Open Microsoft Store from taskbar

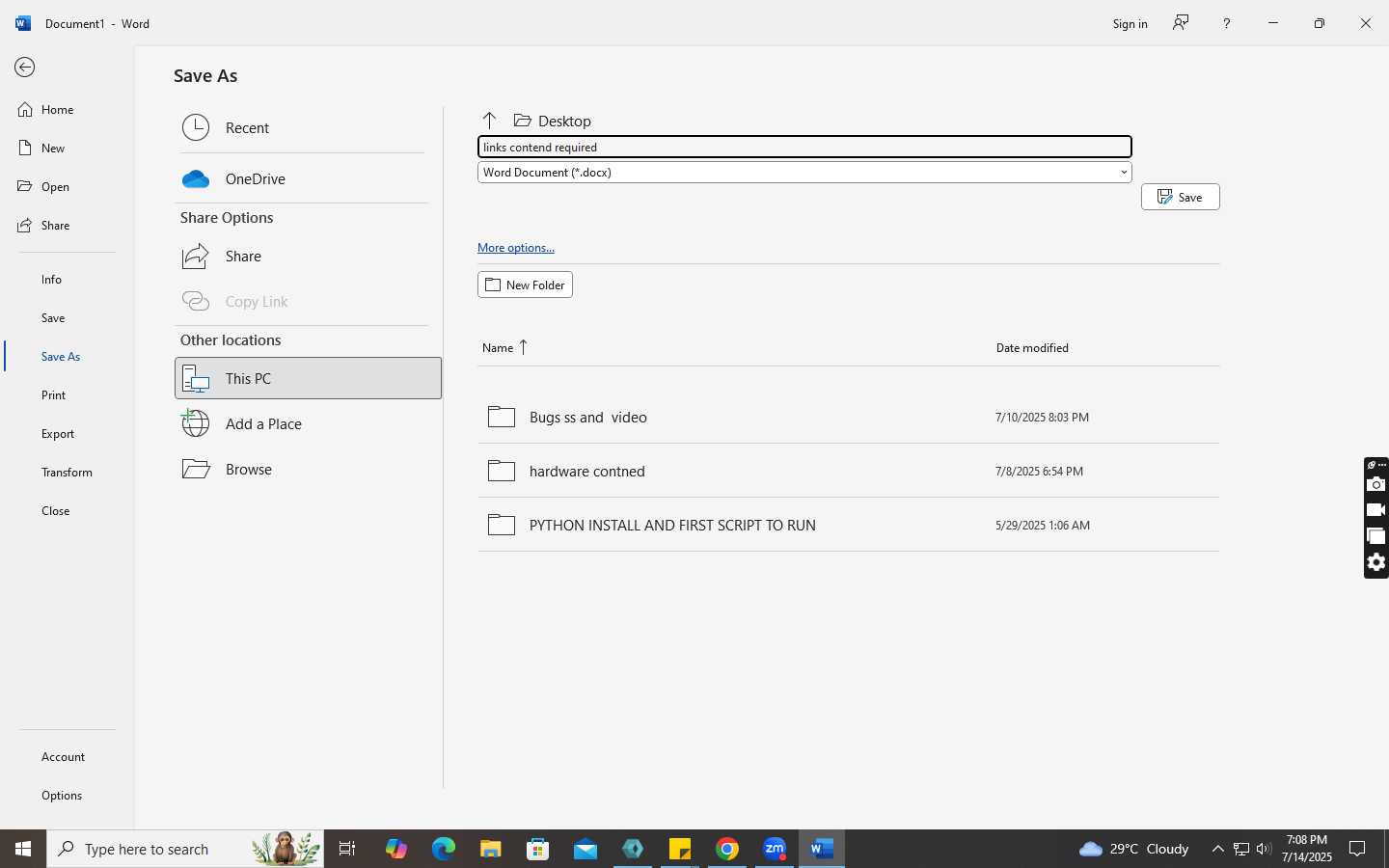(x=538, y=849)
